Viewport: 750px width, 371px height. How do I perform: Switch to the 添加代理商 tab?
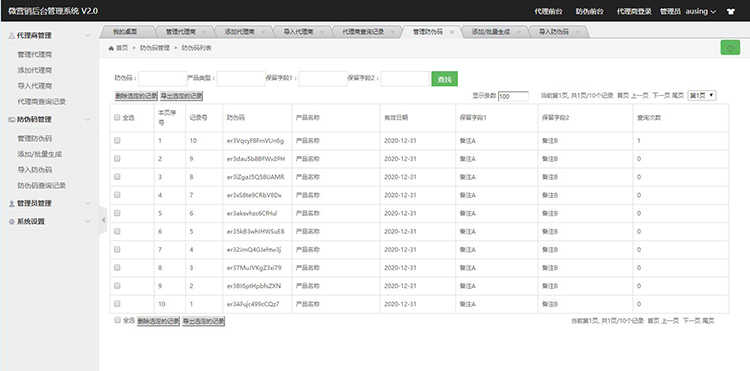[240, 32]
